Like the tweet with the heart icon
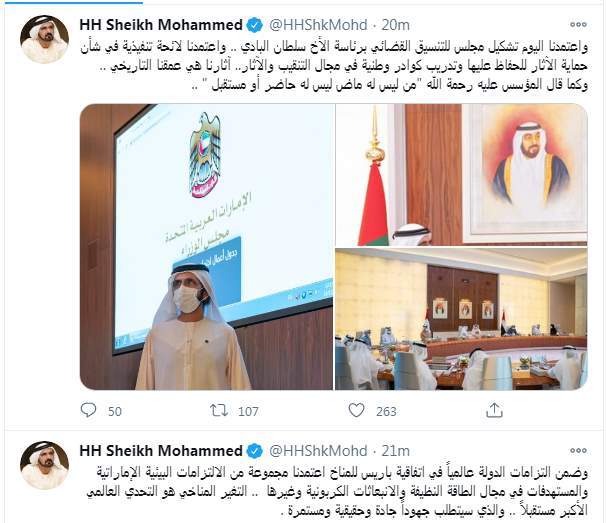 coord(356,410)
